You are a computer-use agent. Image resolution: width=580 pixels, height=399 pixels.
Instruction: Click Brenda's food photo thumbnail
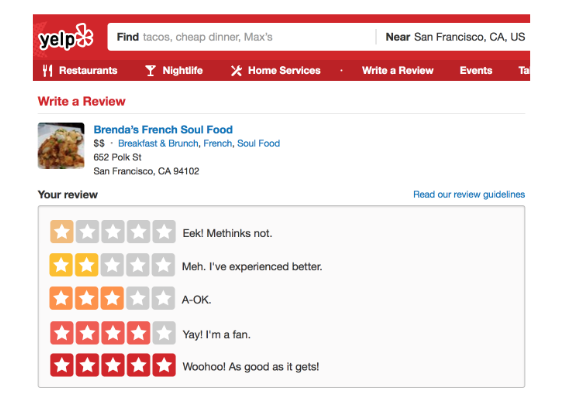61,146
